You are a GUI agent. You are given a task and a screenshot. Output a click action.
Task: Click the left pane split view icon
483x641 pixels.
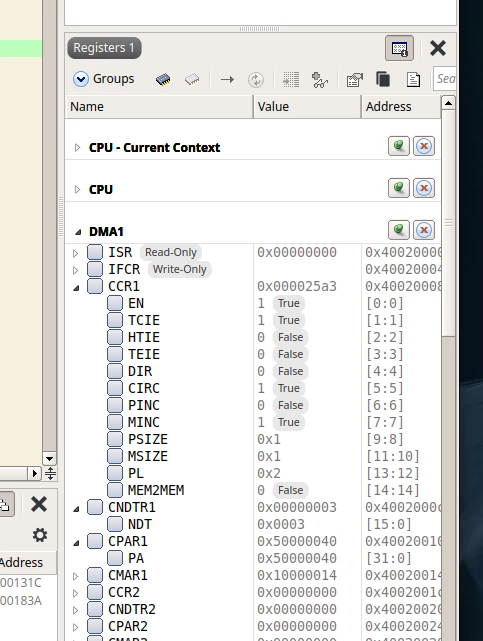[50, 473]
